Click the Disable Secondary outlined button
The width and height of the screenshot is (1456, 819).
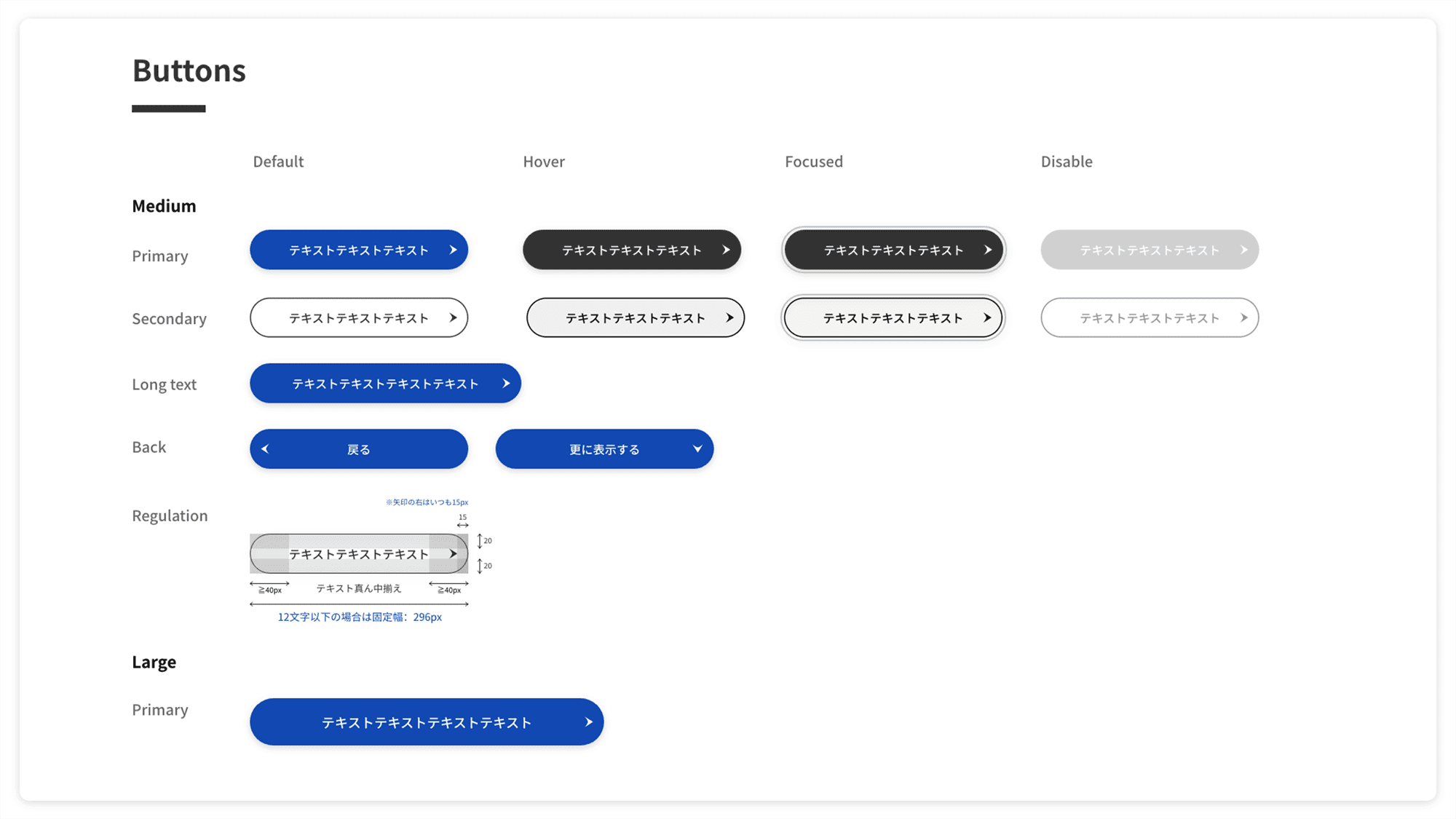tap(1149, 317)
